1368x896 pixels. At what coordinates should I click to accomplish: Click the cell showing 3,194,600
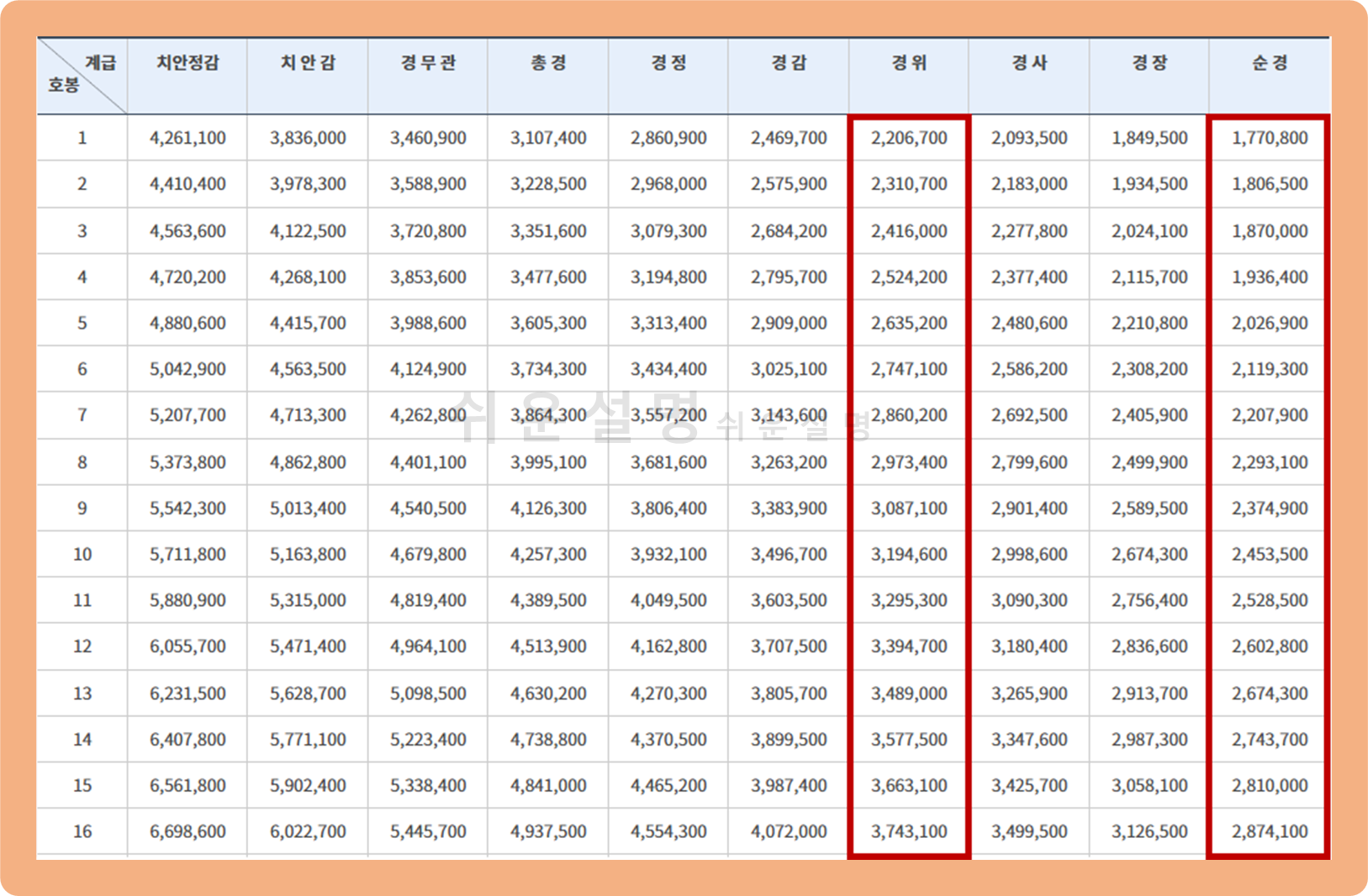(x=909, y=555)
